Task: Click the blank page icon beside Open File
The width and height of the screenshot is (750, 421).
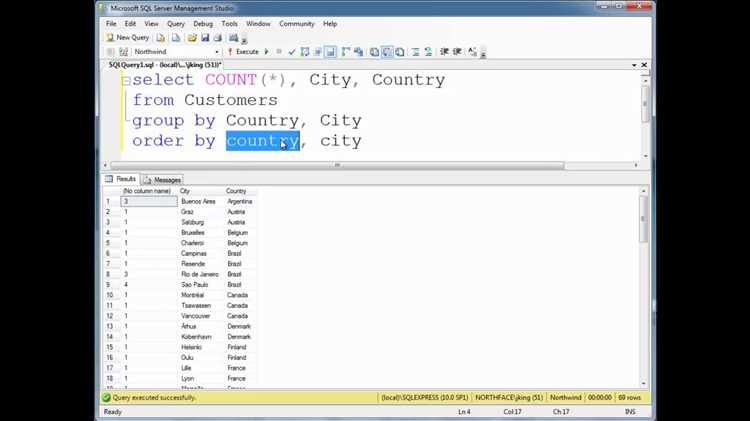Action: [x=176, y=38]
